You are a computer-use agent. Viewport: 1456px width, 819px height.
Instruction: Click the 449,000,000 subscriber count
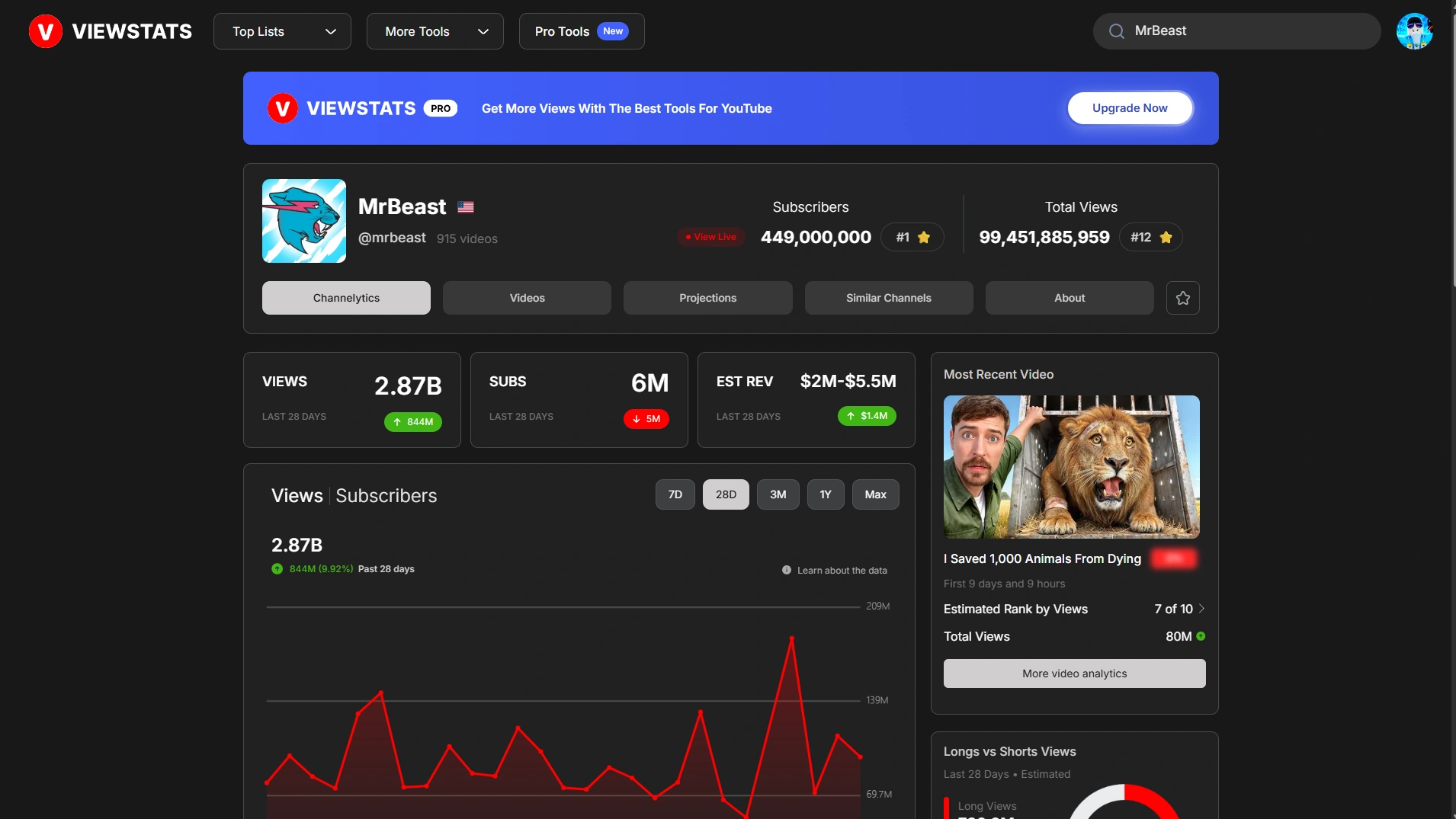(x=816, y=237)
